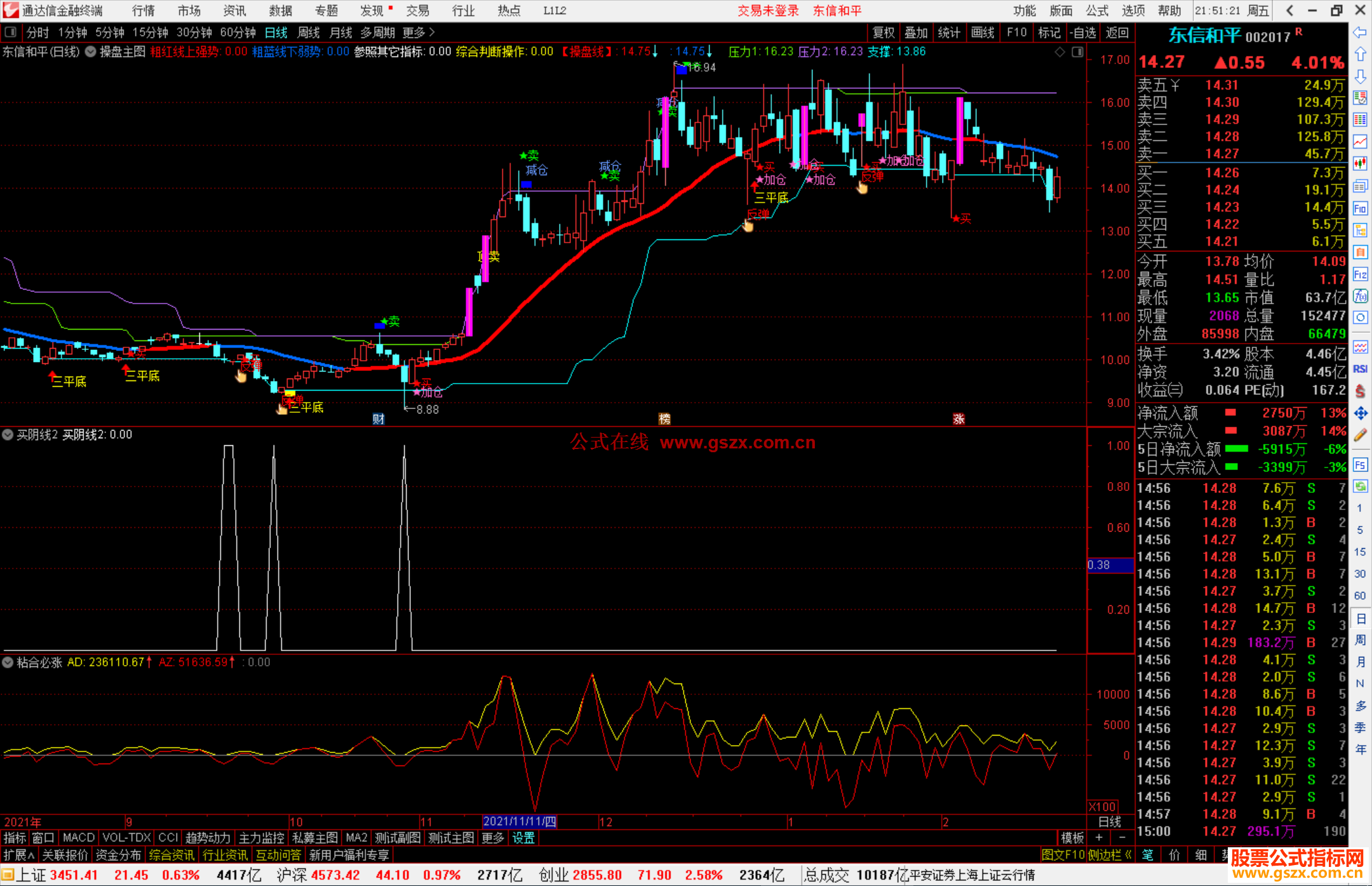Viewport: 1372px width, 886px height.
Task: Click the diamond icon at chart top-right
Action: pos(1059,52)
